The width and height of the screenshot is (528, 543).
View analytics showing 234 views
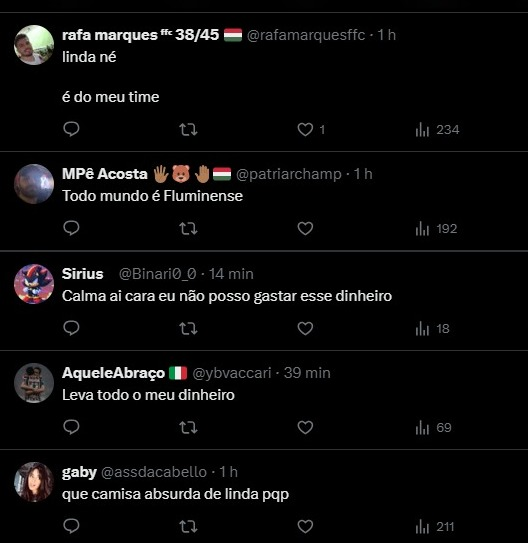437,130
